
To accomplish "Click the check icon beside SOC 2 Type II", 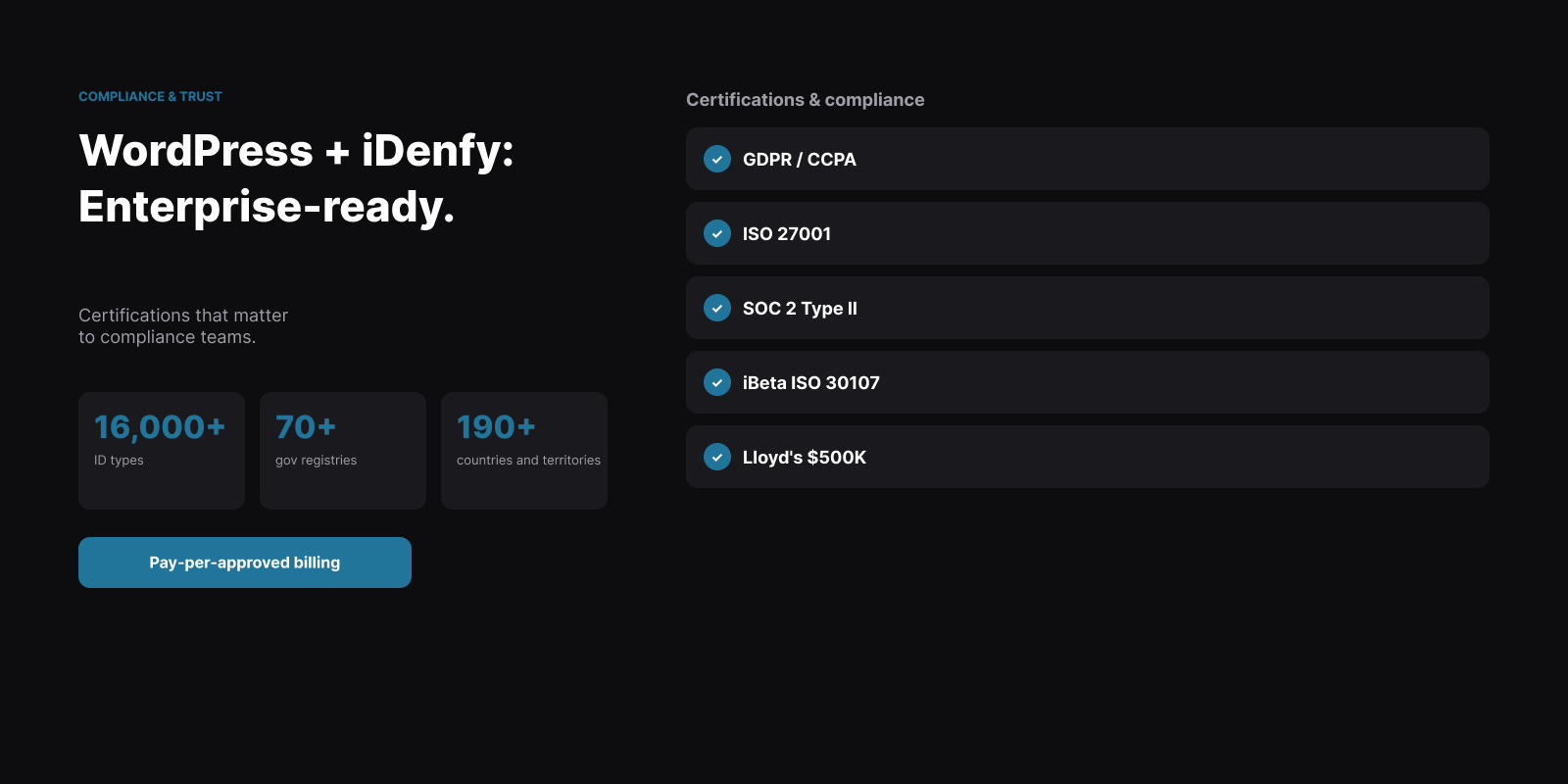I will coord(717,308).
